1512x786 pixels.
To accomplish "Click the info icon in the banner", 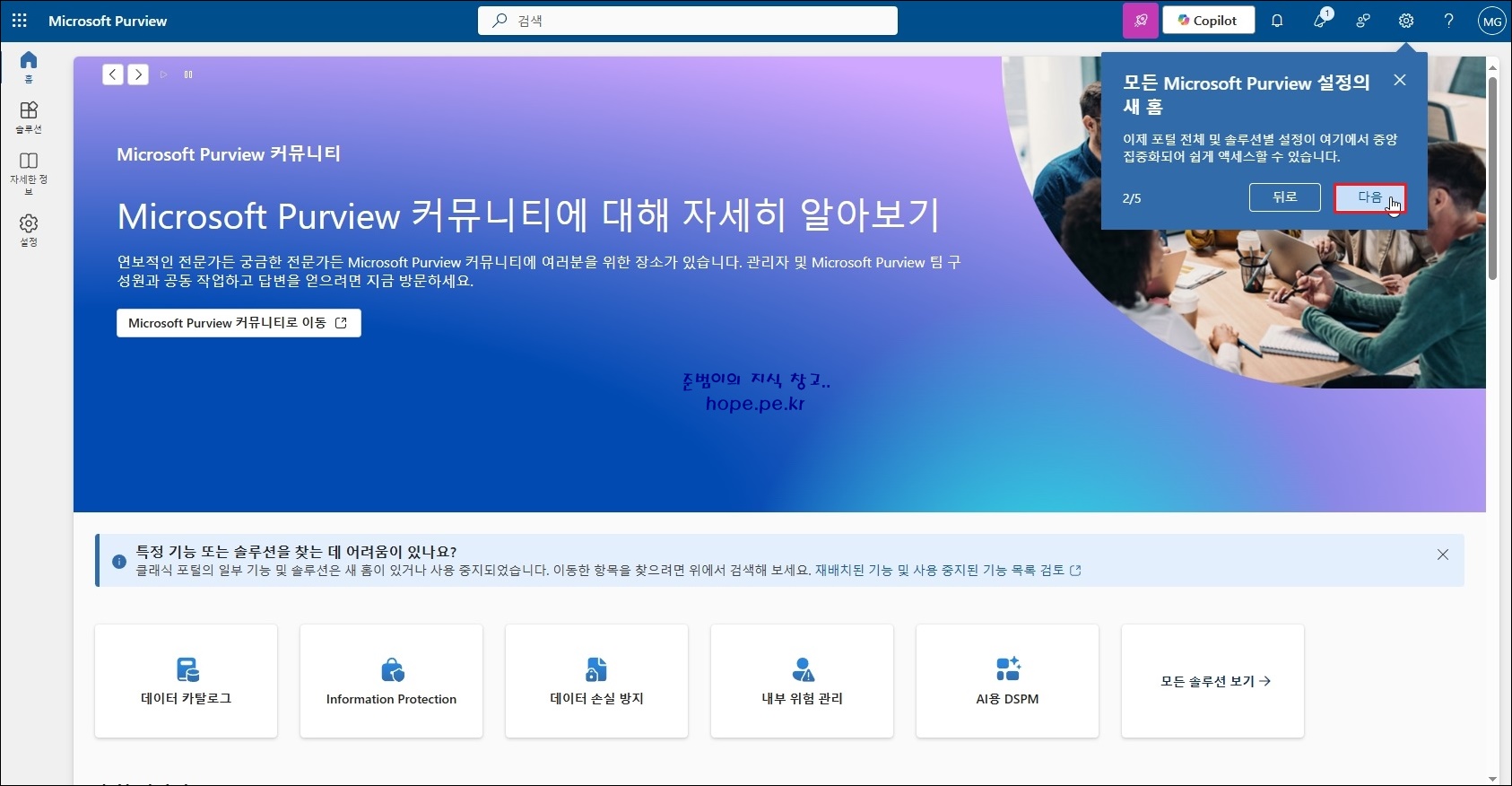I will click(119, 562).
